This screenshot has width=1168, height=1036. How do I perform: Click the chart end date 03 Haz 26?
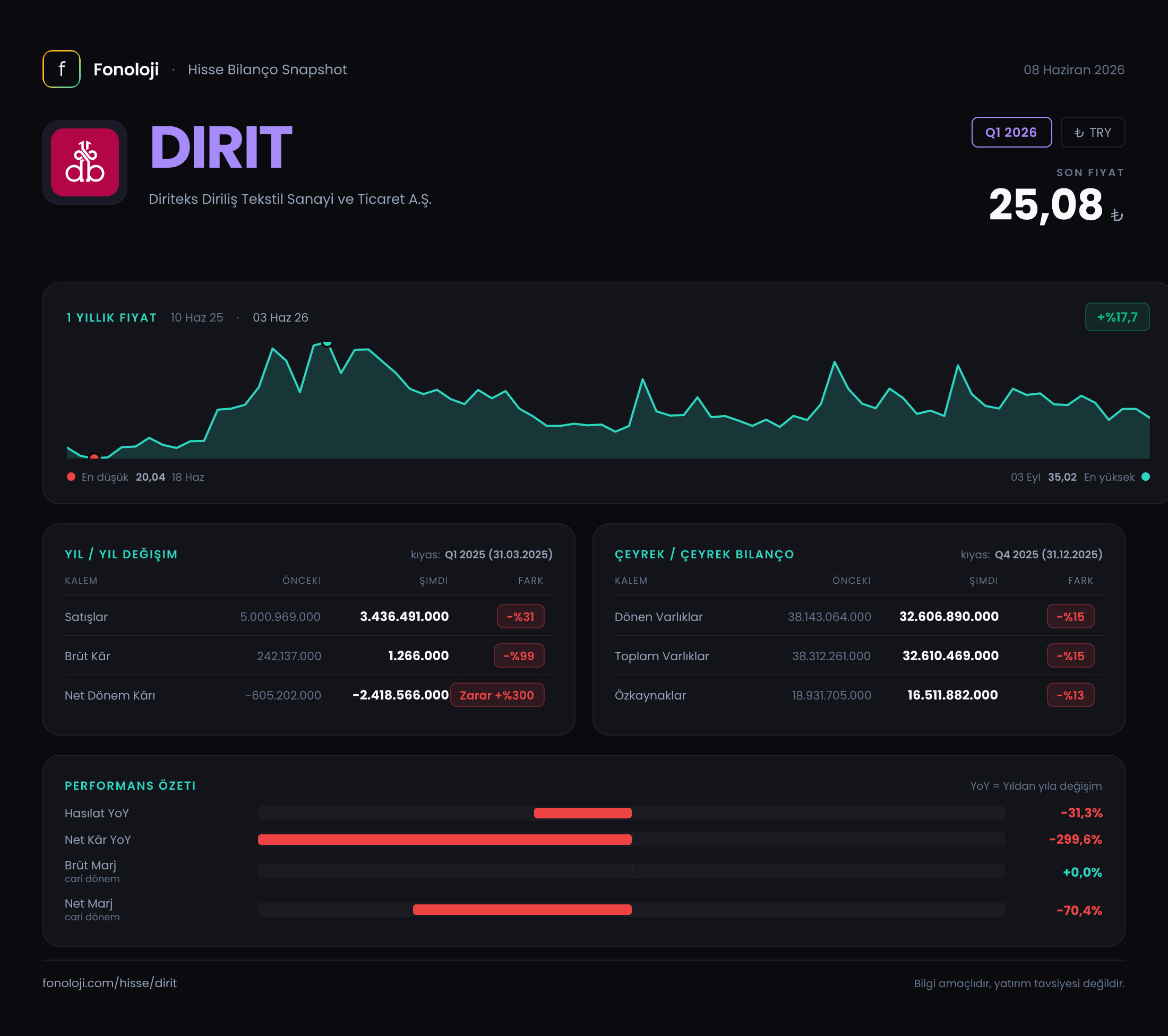coord(280,317)
